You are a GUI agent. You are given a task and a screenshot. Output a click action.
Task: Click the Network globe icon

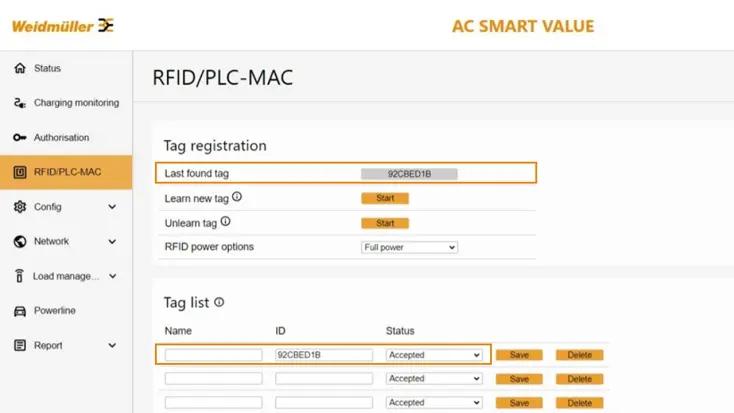point(19,242)
